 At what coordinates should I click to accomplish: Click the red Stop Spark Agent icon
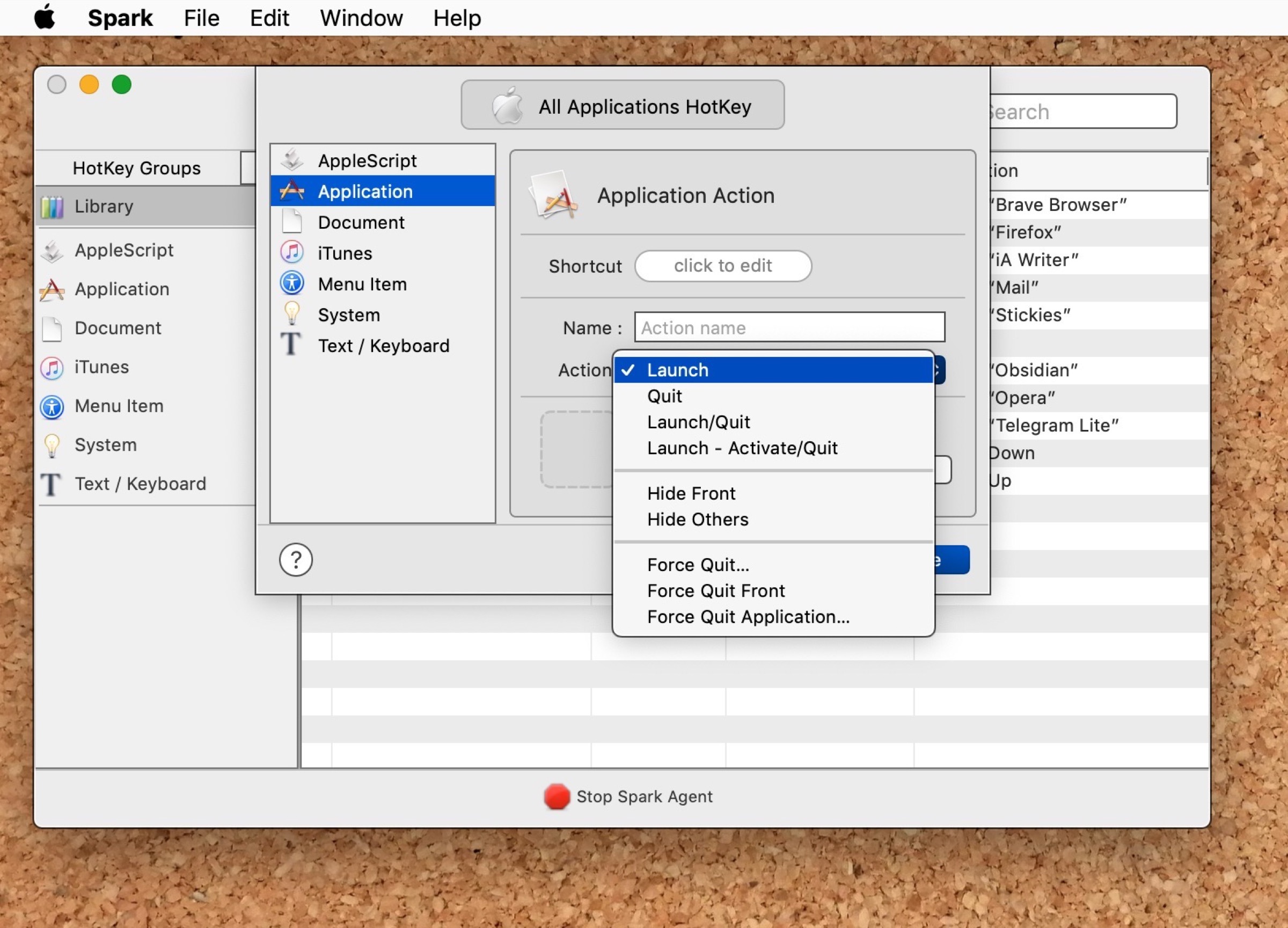pyautogui.click(x=556, y=797)
